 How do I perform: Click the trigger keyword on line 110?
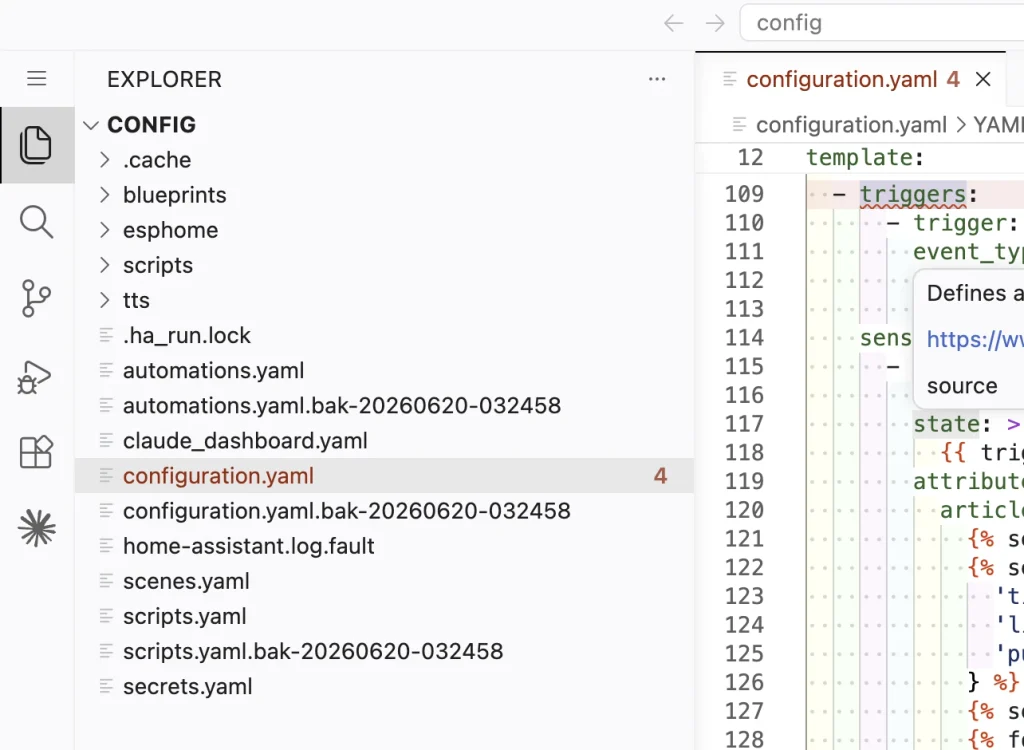[959, 223]
